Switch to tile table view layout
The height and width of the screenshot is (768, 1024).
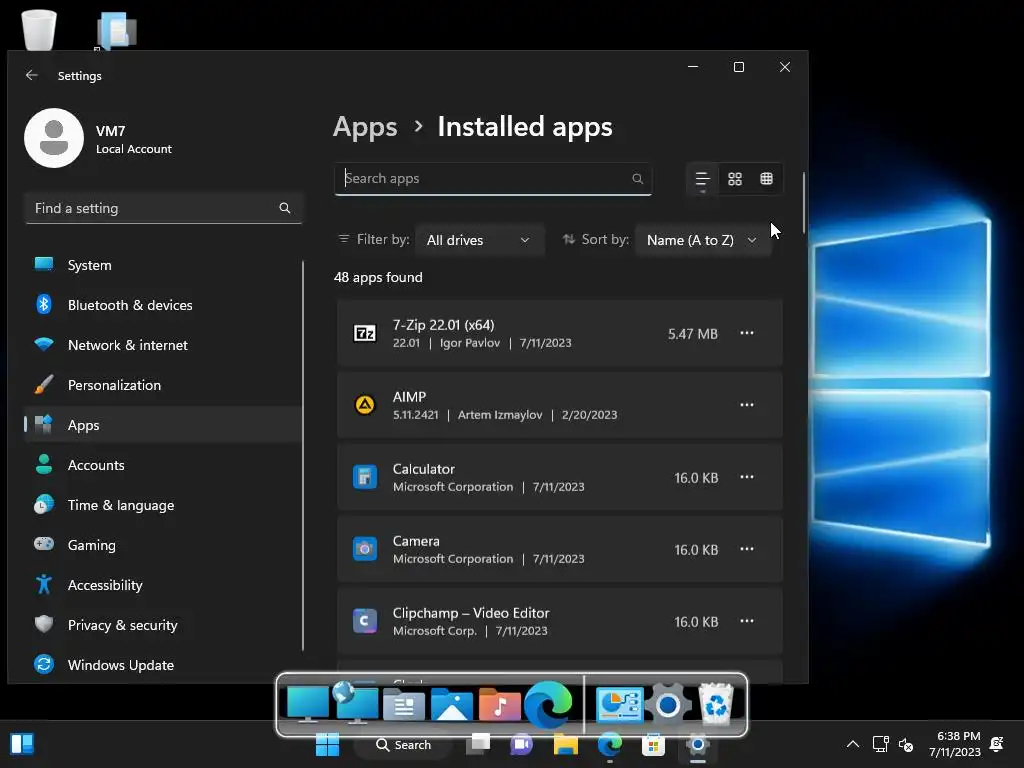coord(767,178)
